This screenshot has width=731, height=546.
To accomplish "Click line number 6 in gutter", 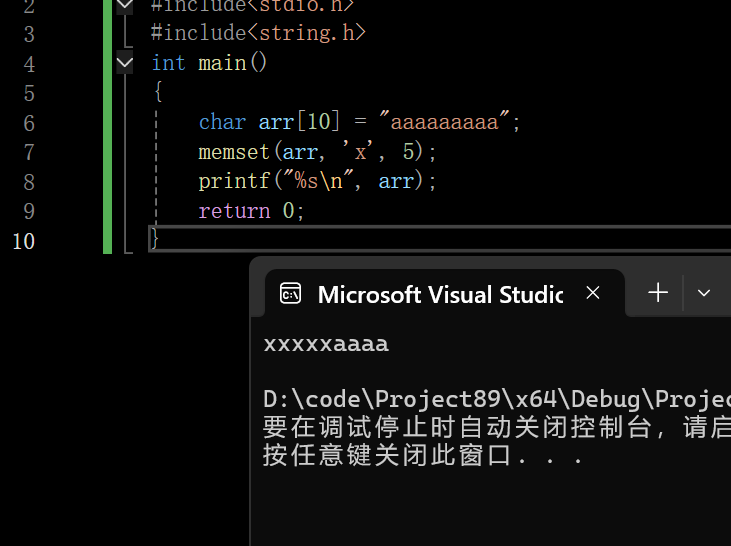I will pyautogui.click(x=29, y=123).
